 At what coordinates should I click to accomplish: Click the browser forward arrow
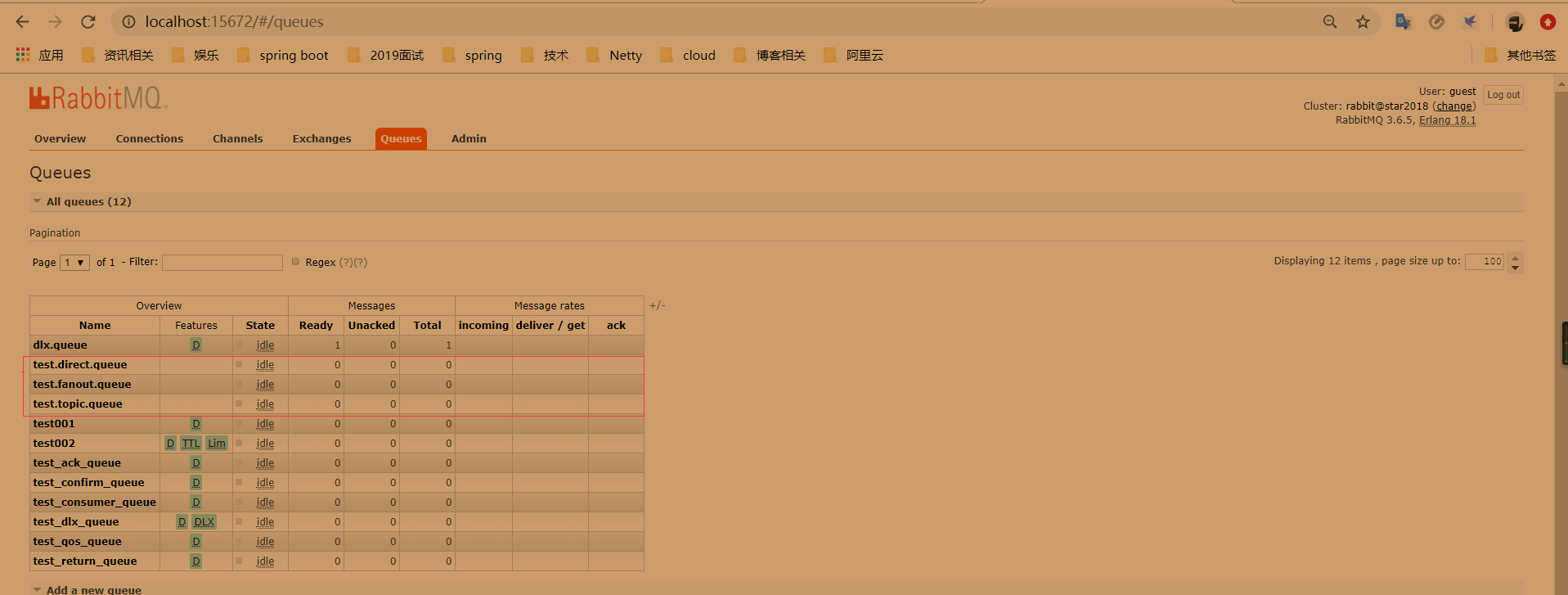point(55,22)
